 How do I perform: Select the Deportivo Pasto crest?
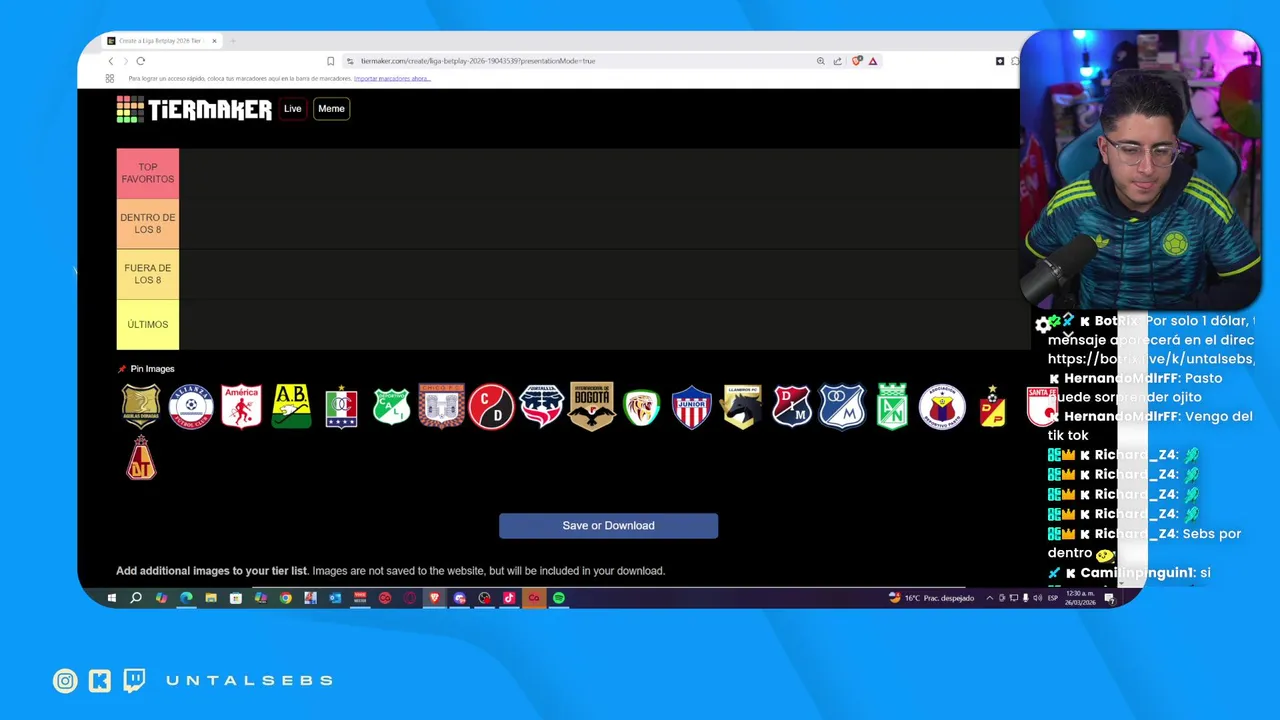tap(942, 407)
